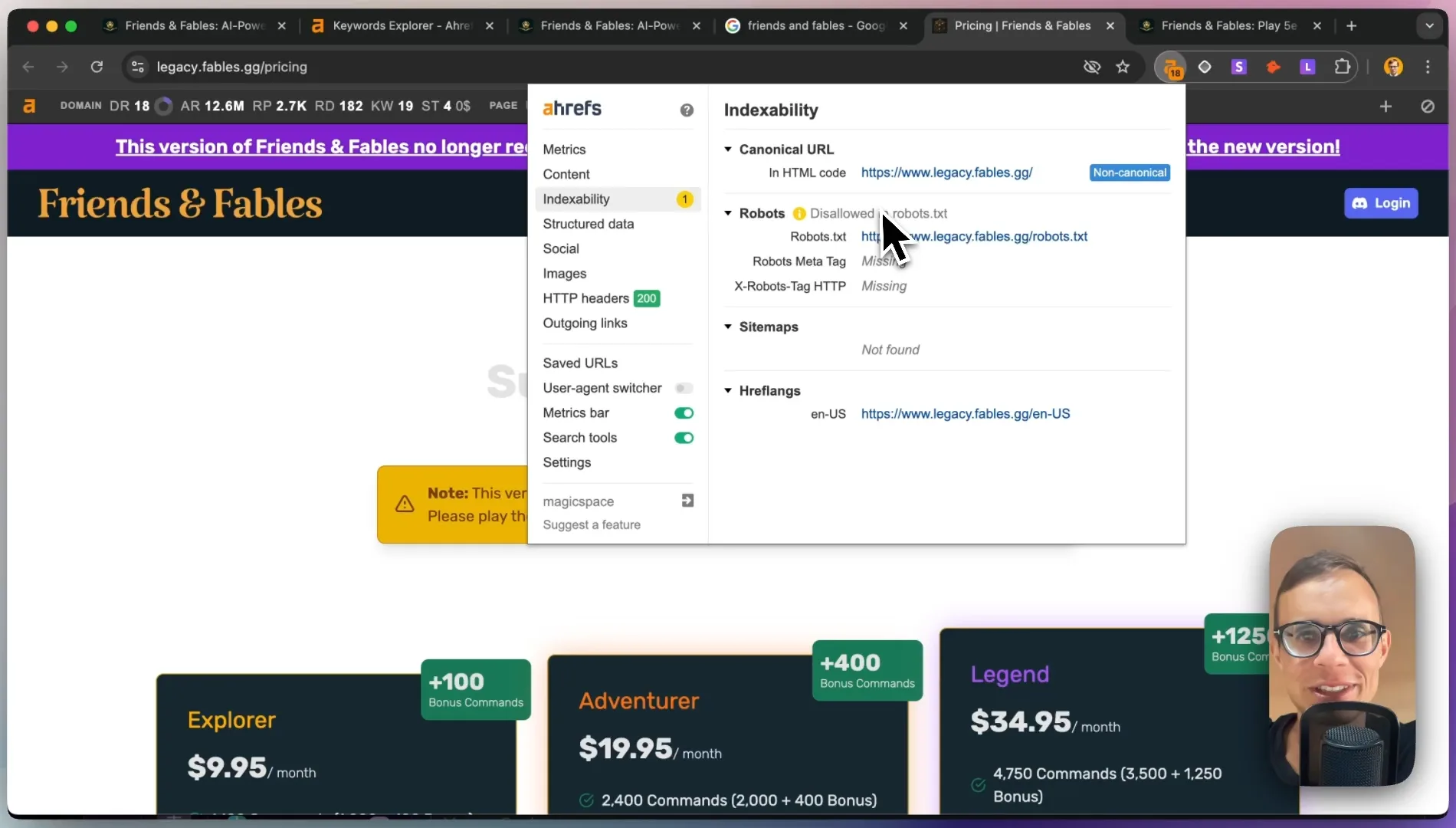This screenshot has width=1456, height=828.
Task: Click the magicspace sign-out arrow icon
Action: click(x=687, y=501)
